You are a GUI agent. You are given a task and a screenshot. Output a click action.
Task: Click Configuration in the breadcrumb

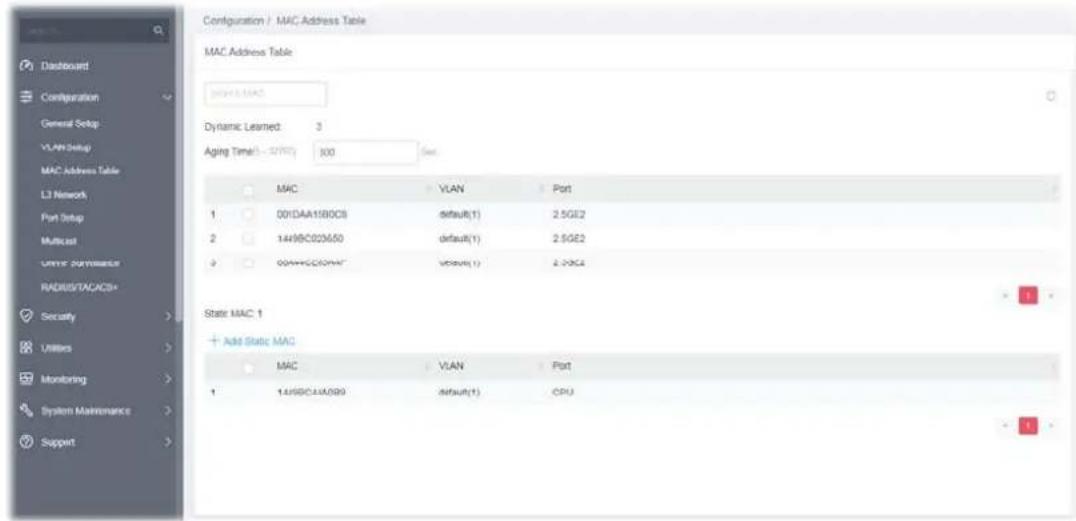[233, 21]
